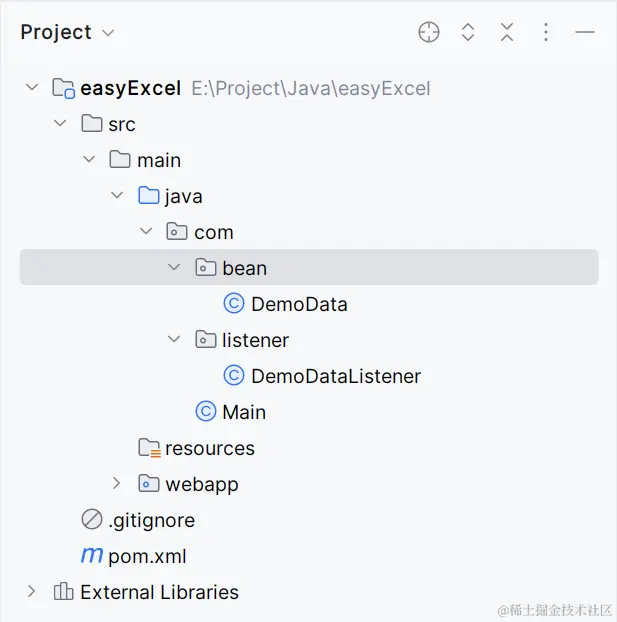Image resolution: width=617 pixels, height=622 pixels.
Task: Click the Expand All toolbar icon
Action: point(468,32)
